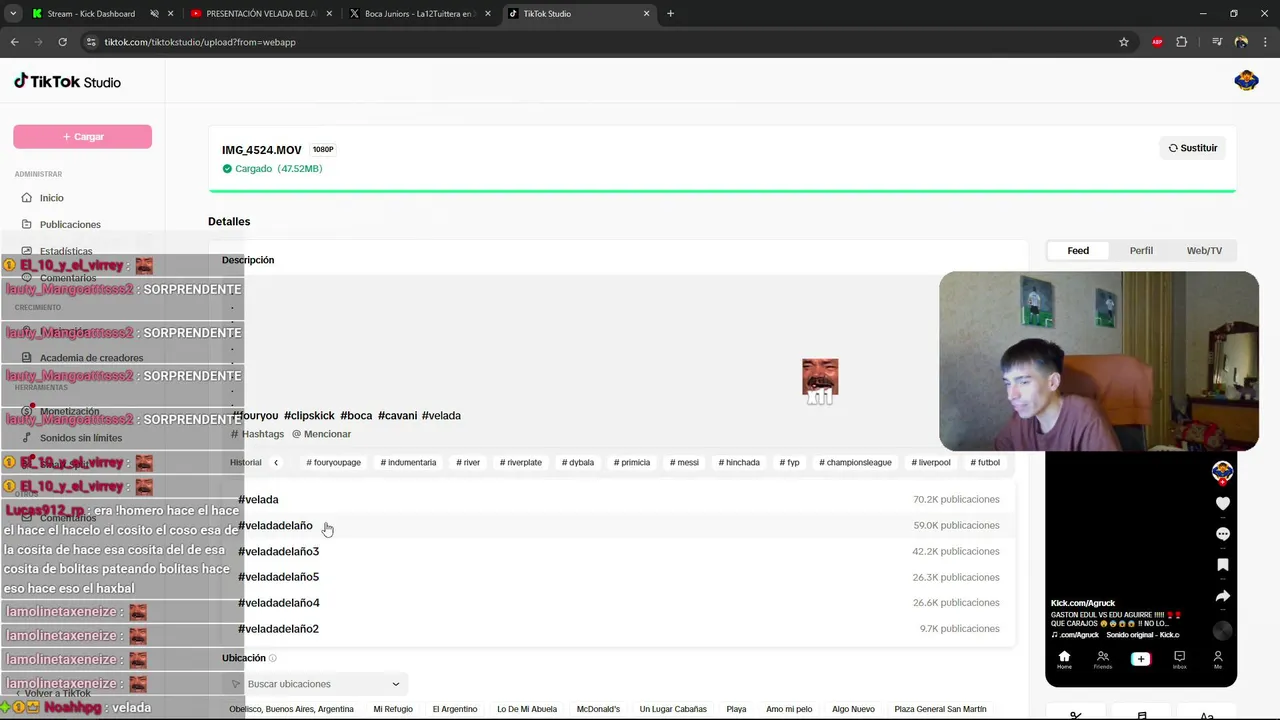Open a new browser tab
This screenshot has height=720, width=1280.
point(670,14)
